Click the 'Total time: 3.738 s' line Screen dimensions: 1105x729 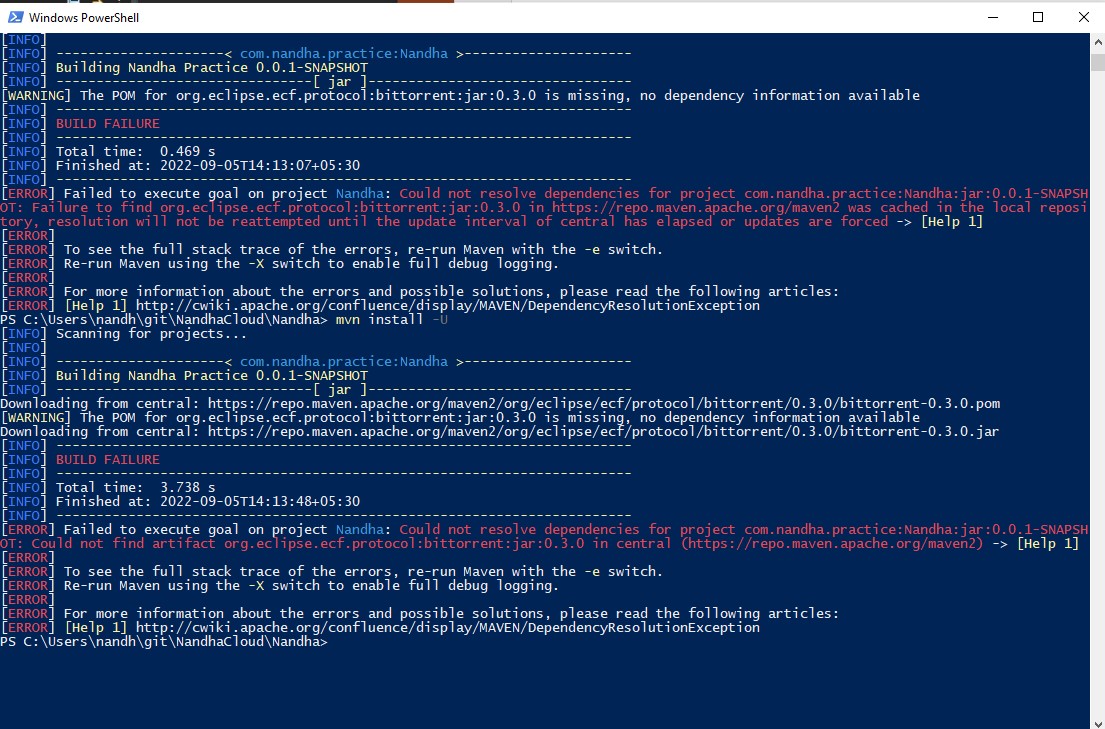[x=135, y=488]
